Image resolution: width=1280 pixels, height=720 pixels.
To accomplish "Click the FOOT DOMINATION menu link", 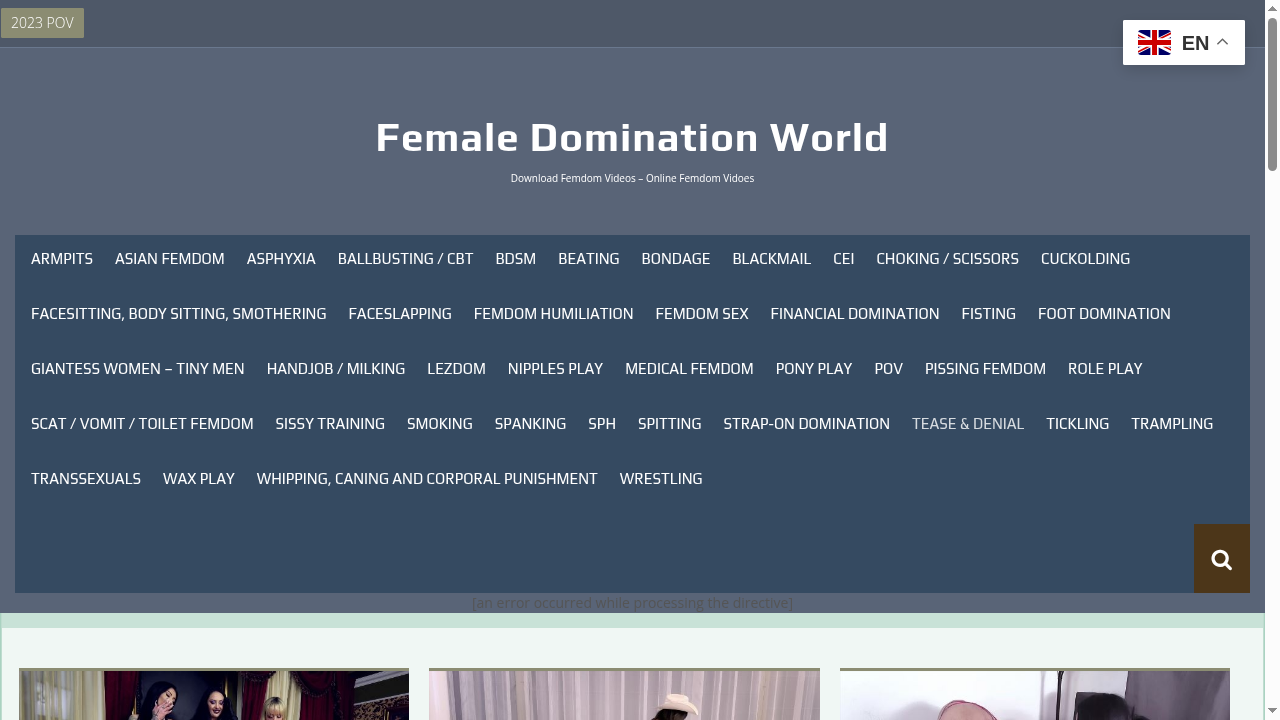I will (1104, 313).
